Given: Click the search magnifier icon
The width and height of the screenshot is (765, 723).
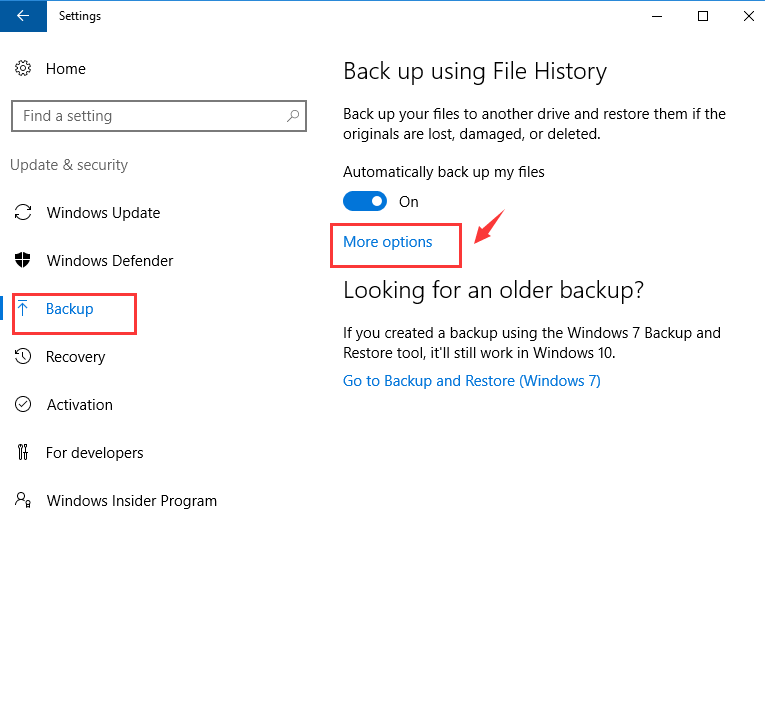Looking at the screenshot, I should 293,116.
